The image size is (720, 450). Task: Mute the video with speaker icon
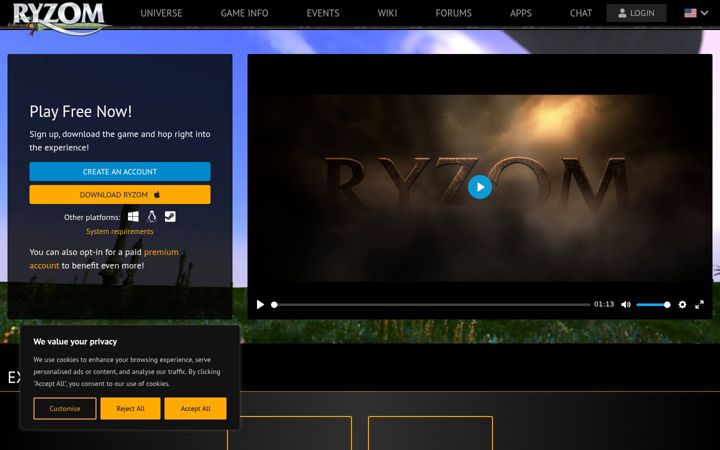click(x=626, y=304)
